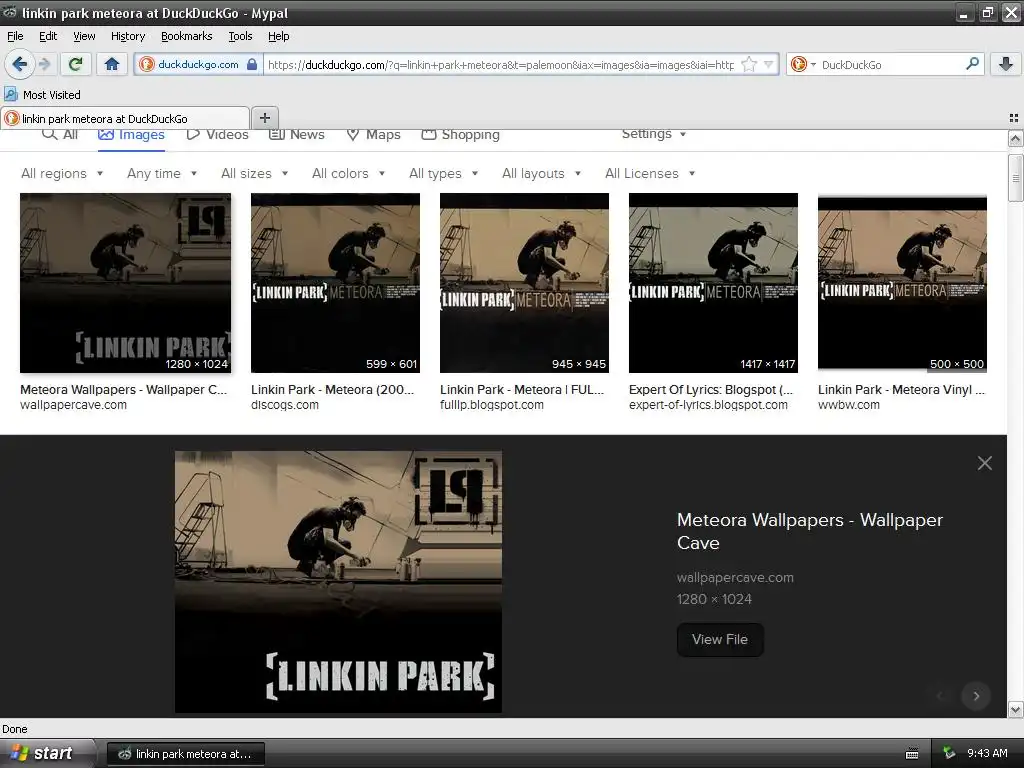Open the Tools menu

click(240, 36)
